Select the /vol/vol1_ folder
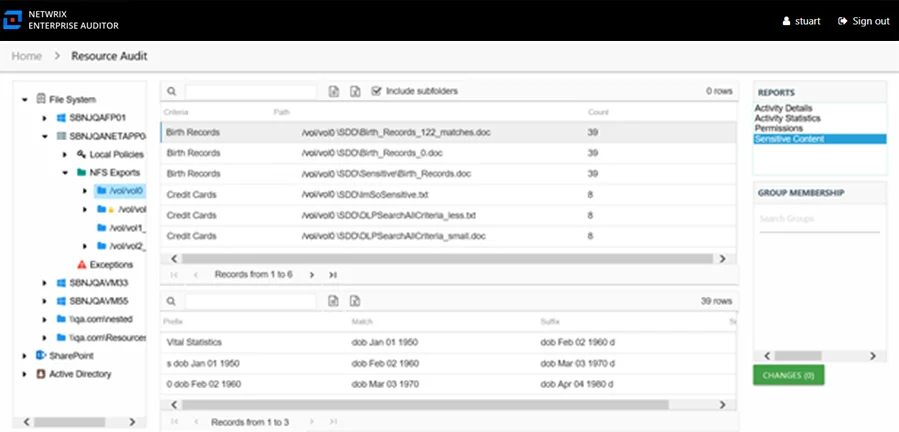The width and height of the screenshot is (899, 432). pos(122,228)
